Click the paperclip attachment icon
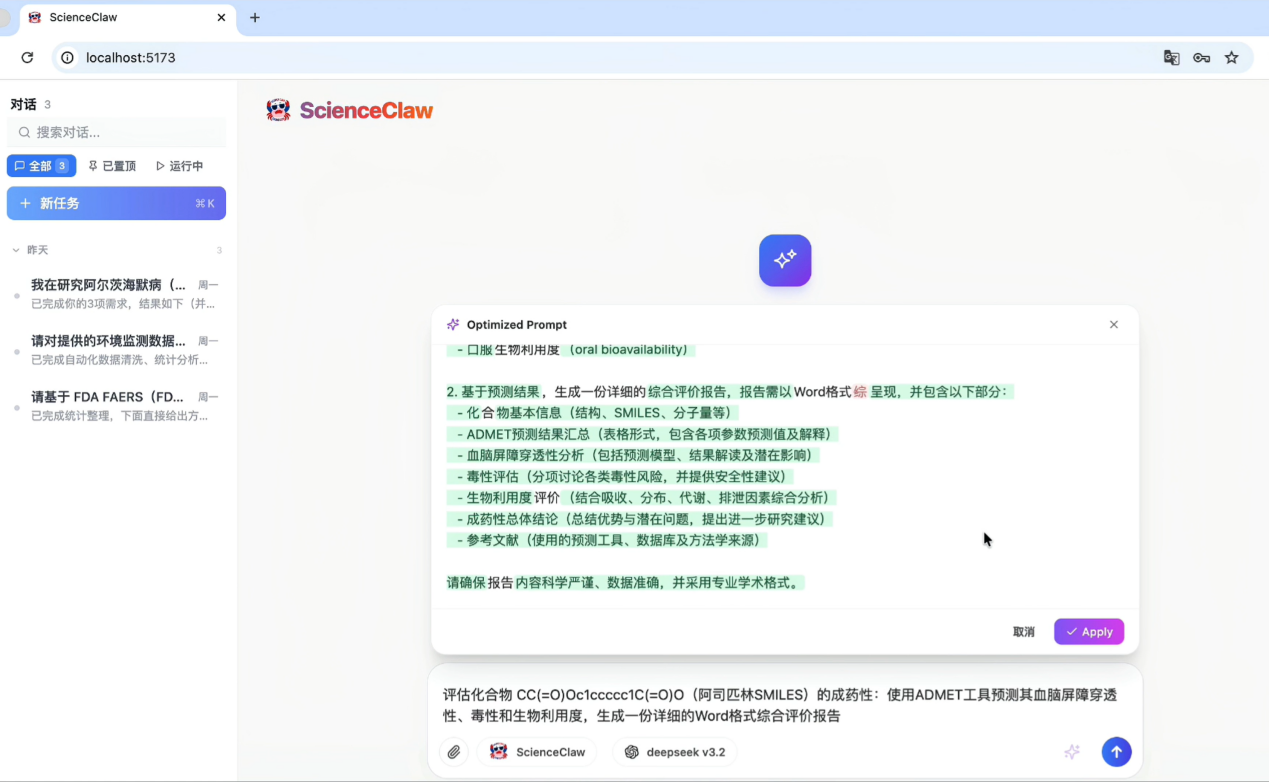 (x=454, y=752)
